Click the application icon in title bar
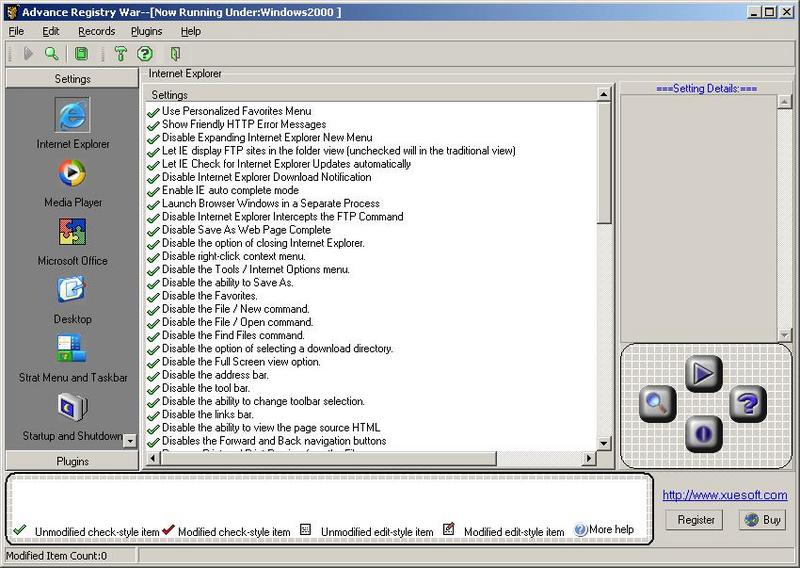 coord(12,12)
